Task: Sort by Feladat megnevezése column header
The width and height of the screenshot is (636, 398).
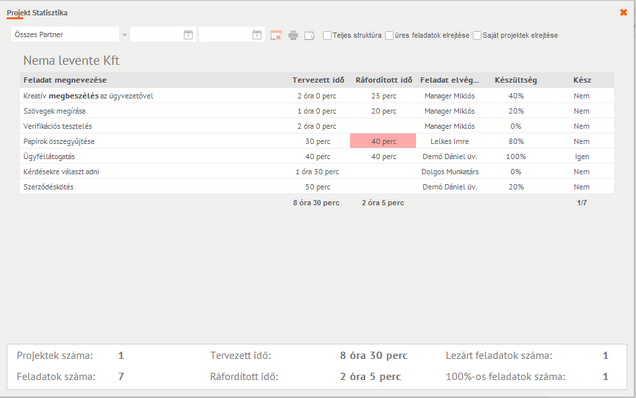Action: pos(65,80)
